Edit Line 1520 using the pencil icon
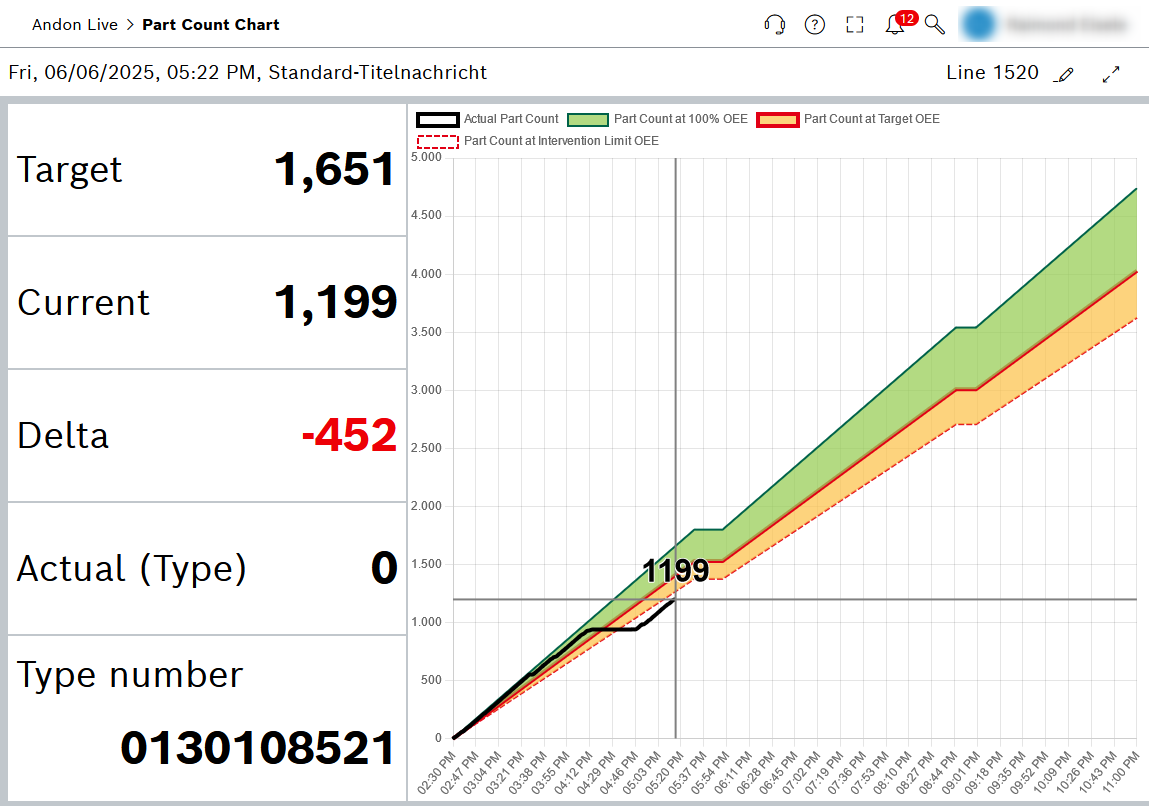Image resolution: width=1149 pixels, height=806 pixels. [x=1064, y=73]
